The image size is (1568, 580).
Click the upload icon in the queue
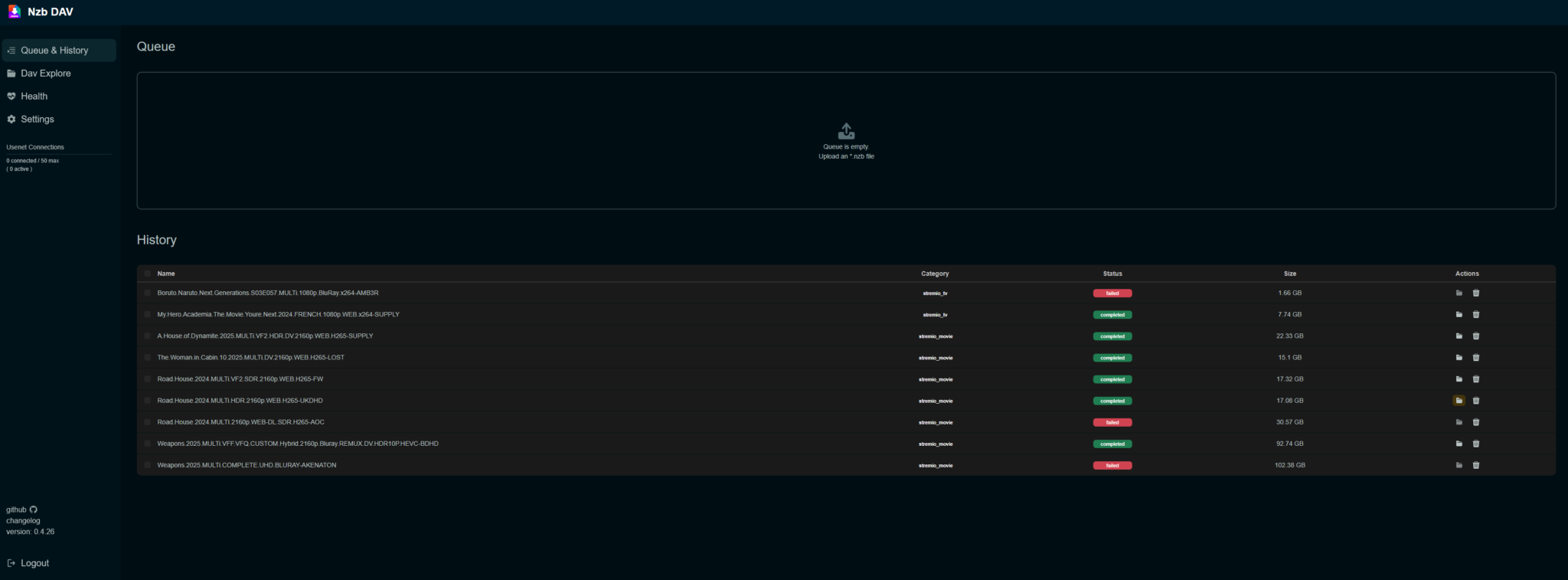point(846,131)
